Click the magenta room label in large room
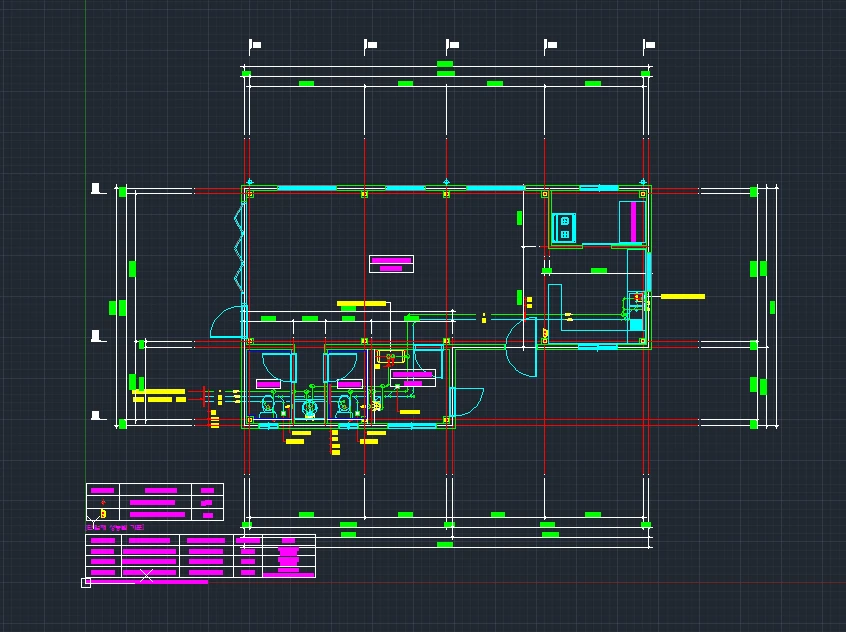The height and width of the screenshot is (632, 846). [x=391, y=264]
